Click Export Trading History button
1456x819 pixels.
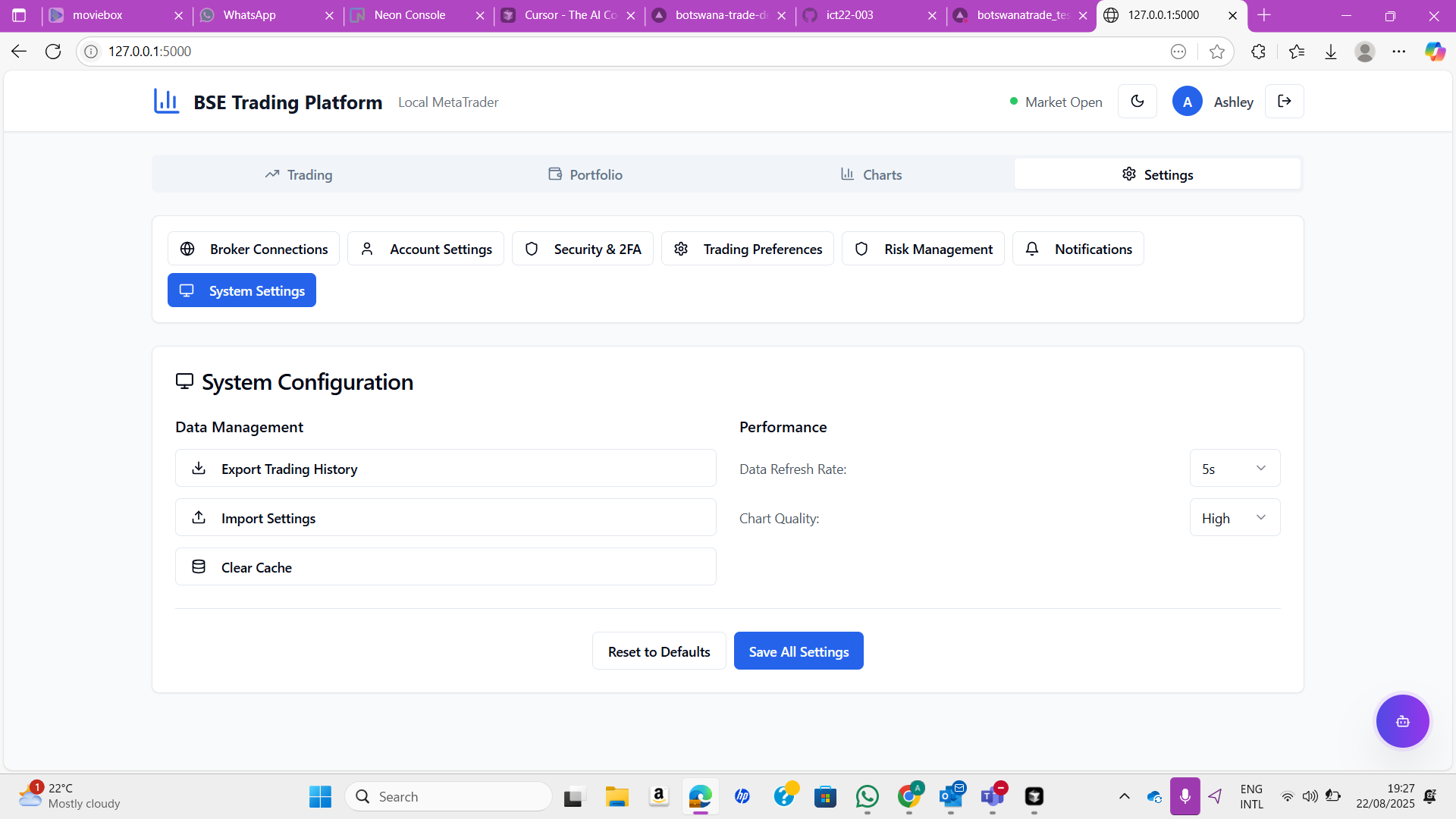445,469
